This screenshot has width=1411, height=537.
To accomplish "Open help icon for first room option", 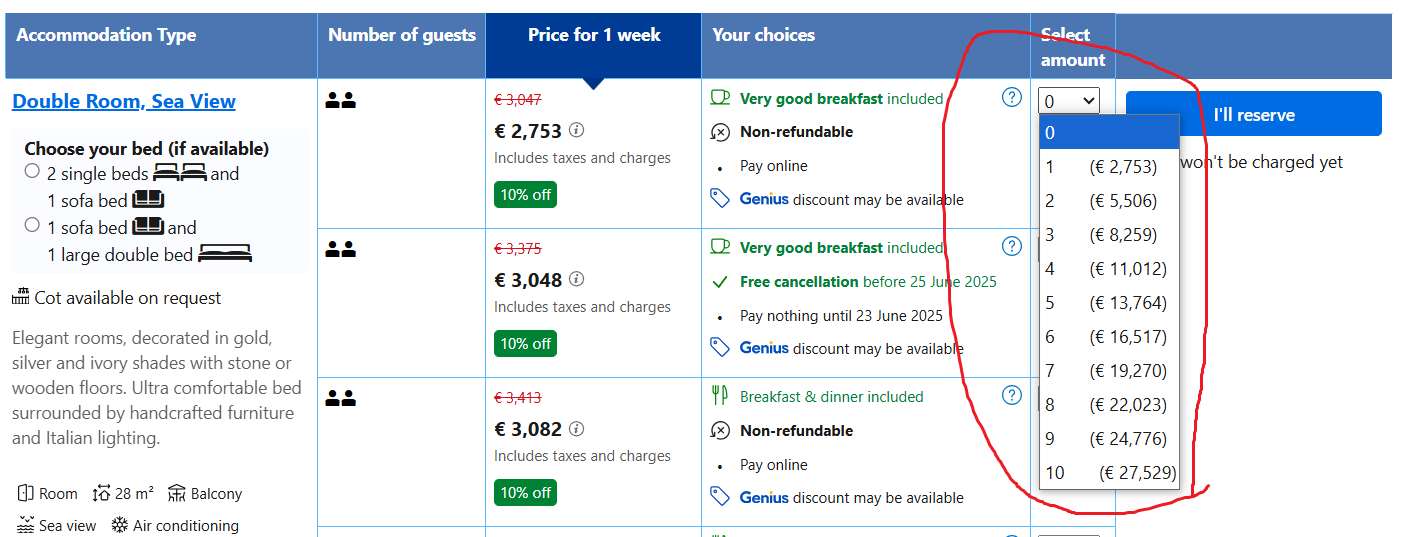I will click(1012, 97).
